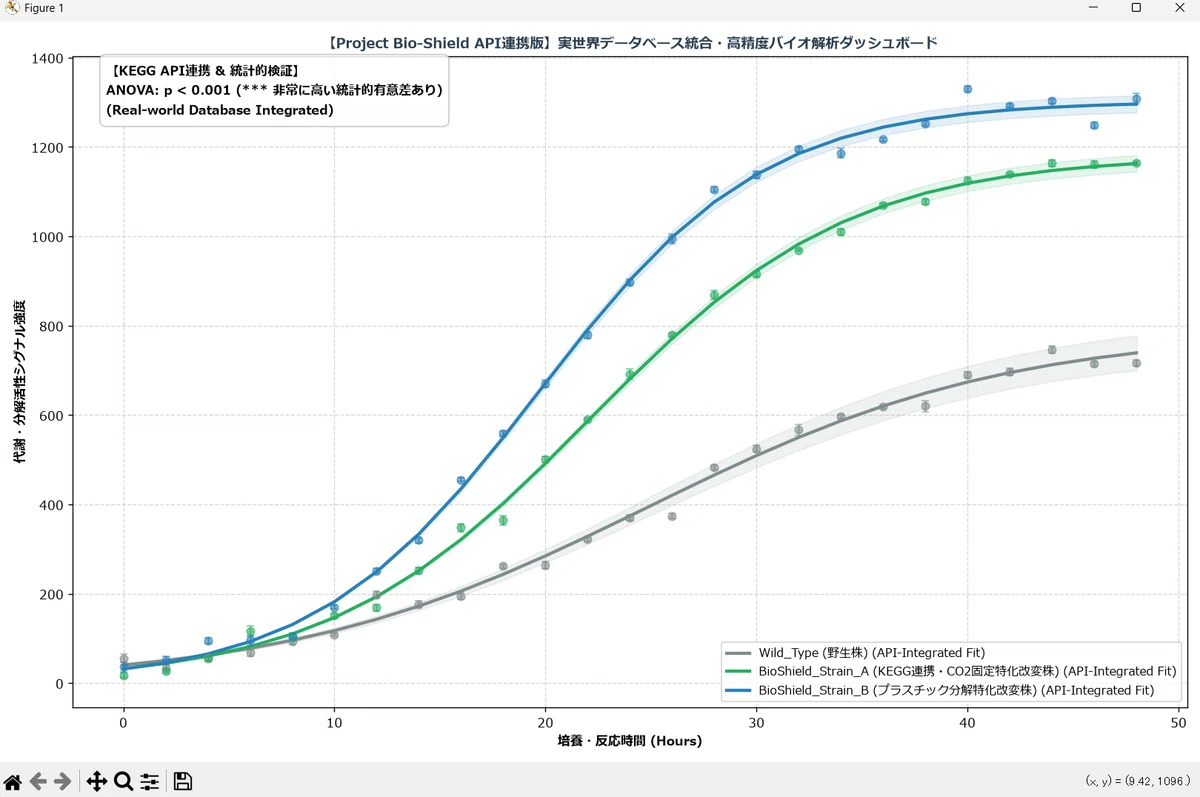Reset the plot to original view (Home)
Image resolution: width=1200 pixels, height=797 pixels.
click(13, 782)
